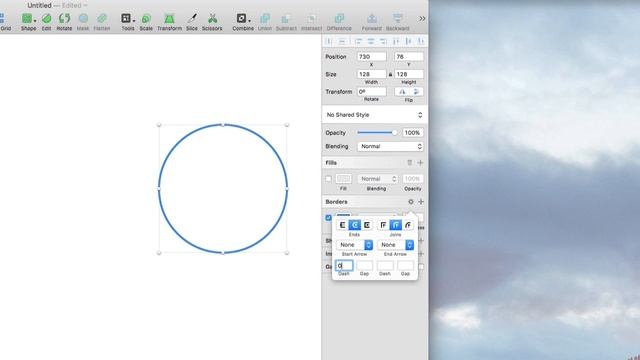Screen dimensions: 640x360
Task: Click the trash icon in Fills header
Action: click(410, 163)
